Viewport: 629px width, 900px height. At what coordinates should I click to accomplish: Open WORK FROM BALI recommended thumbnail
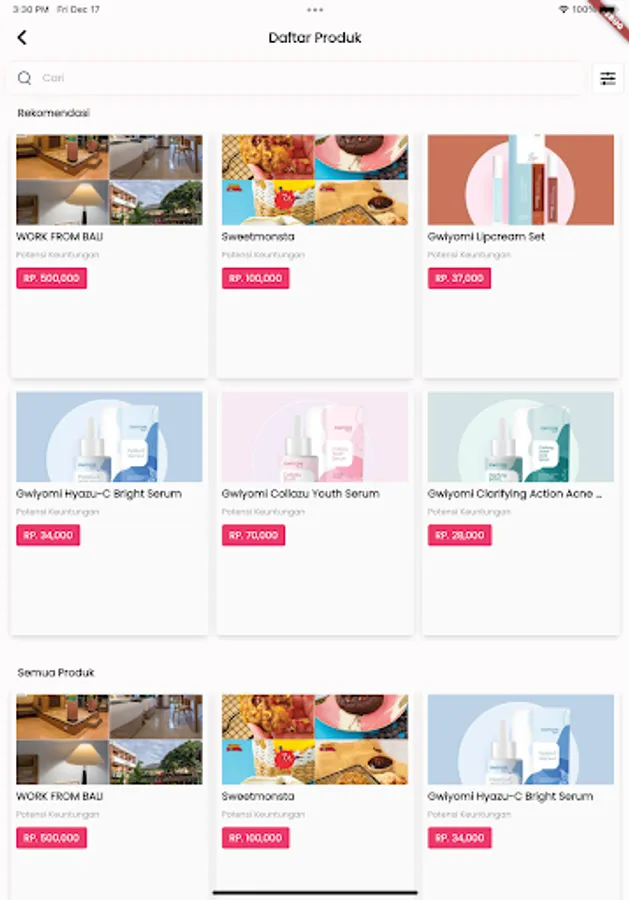coord(109,180)
